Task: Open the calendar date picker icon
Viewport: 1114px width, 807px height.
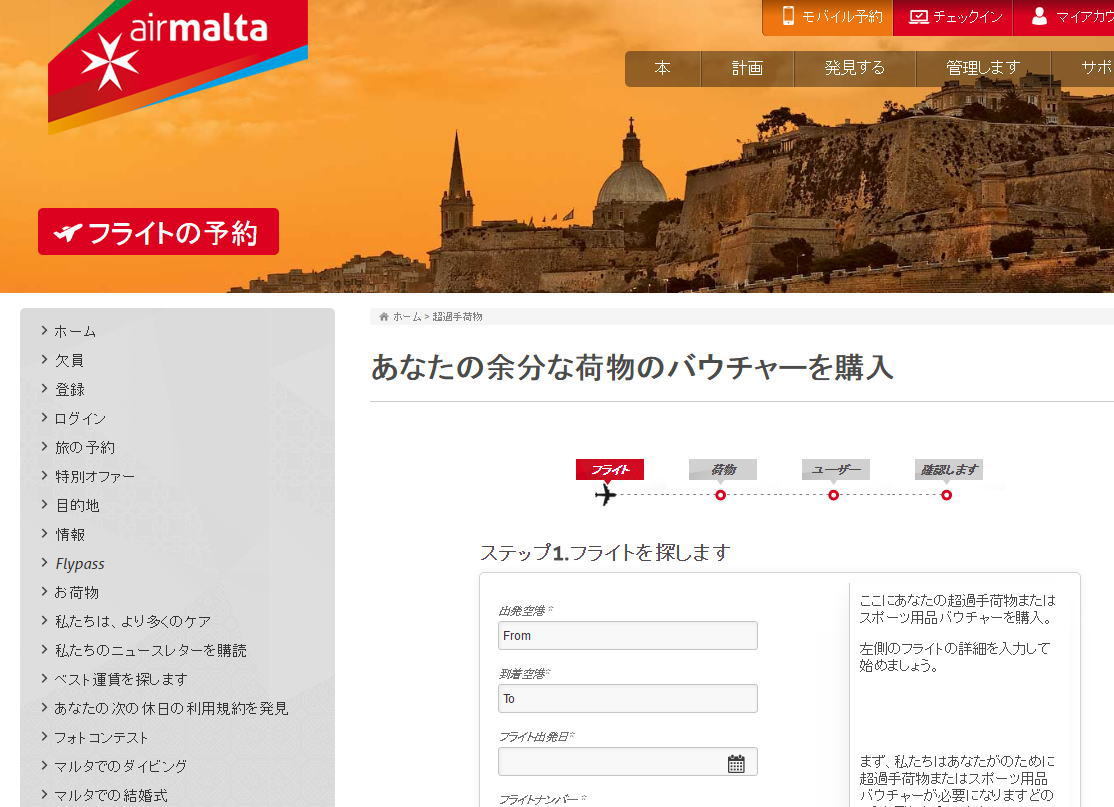Action: coord(736,764)
